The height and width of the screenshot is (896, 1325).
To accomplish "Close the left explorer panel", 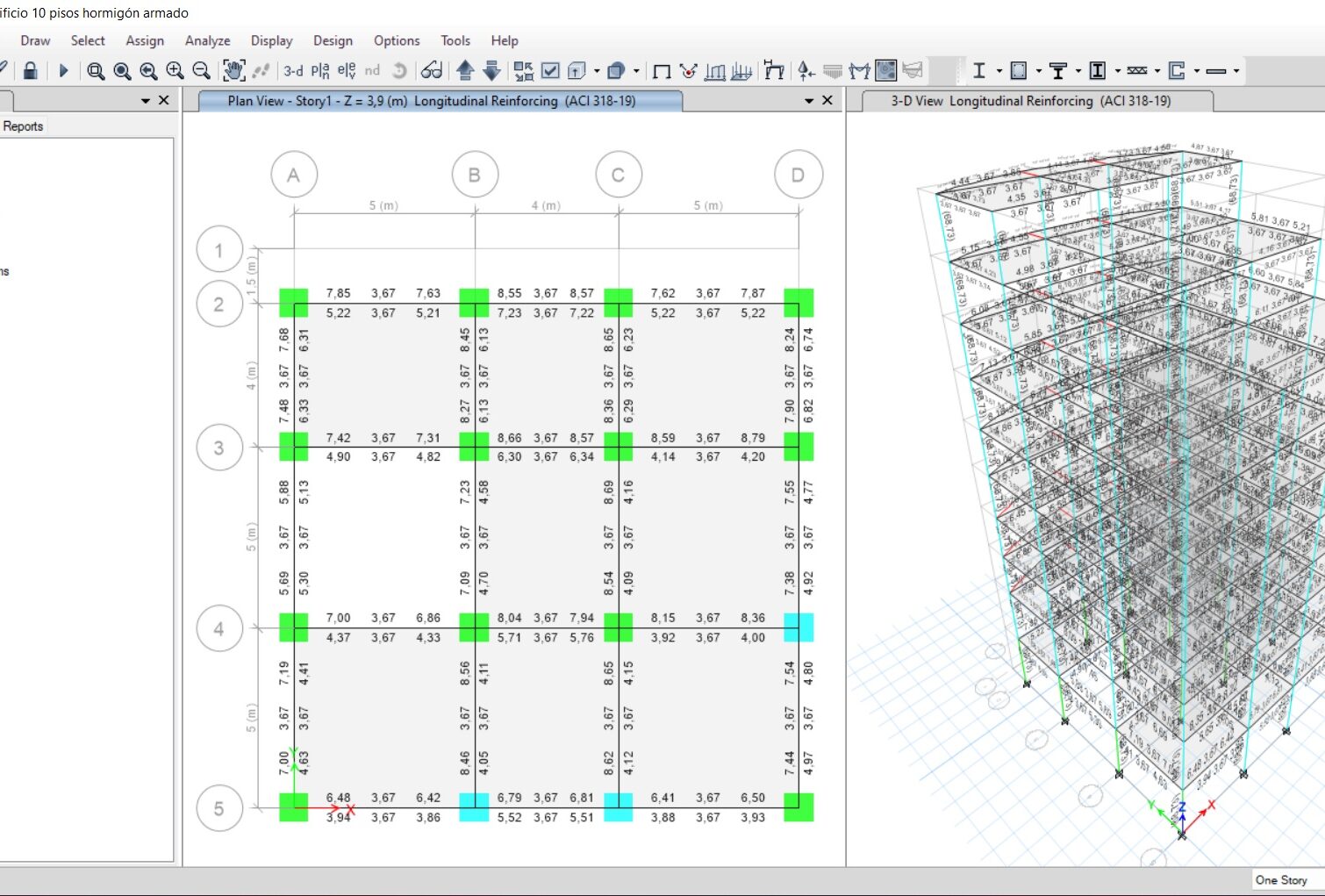I will pos(164,101).
